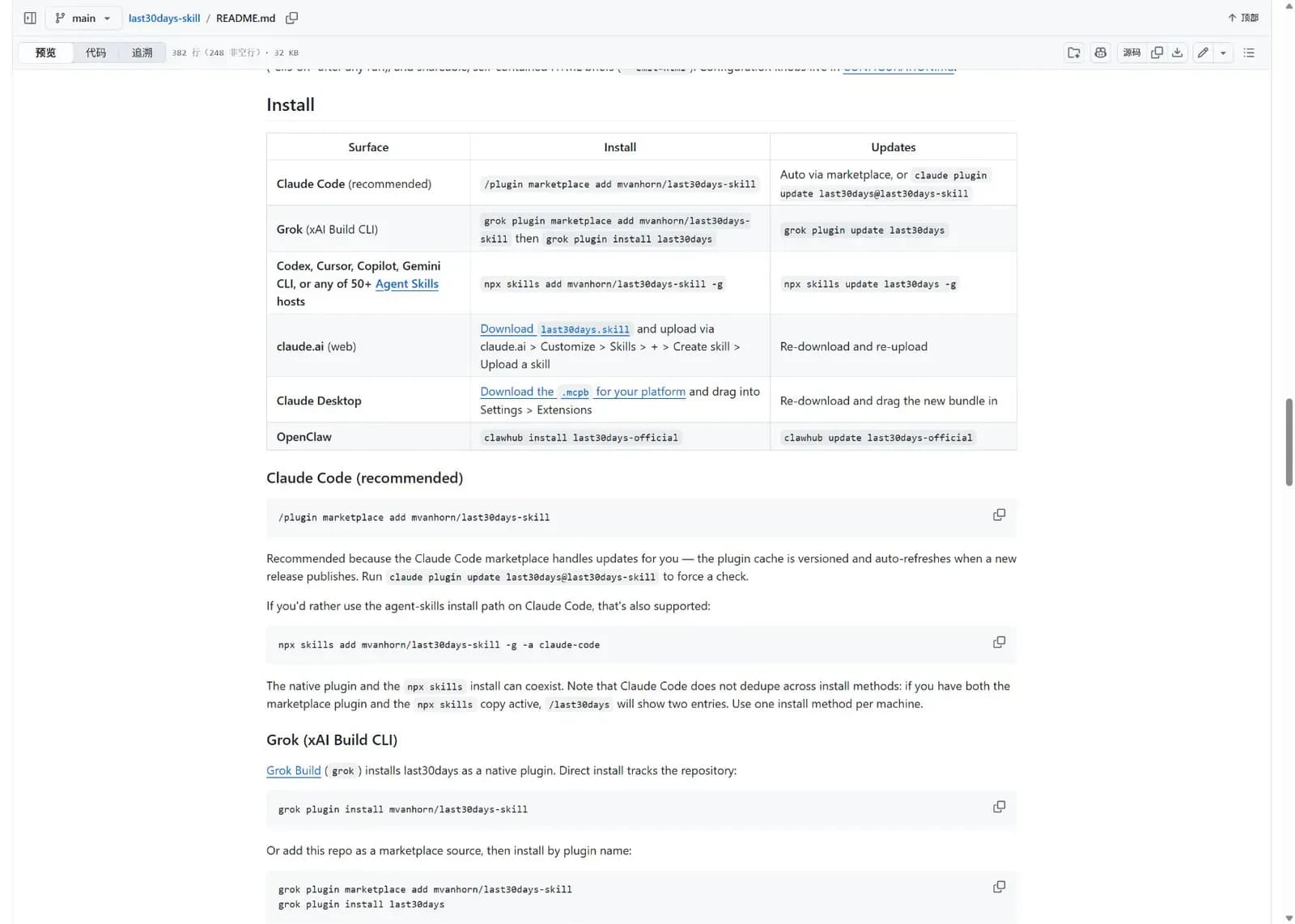Click the /last30days inline code
Image resolution: width=1295 pixels, height=924 pixels.
click(x=580, y=705)
